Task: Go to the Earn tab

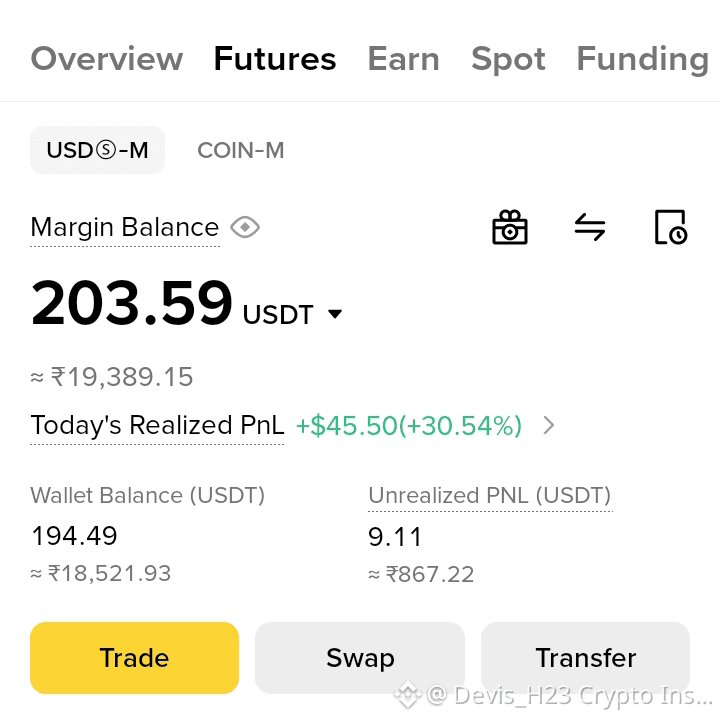Action: tap(404, 59)
